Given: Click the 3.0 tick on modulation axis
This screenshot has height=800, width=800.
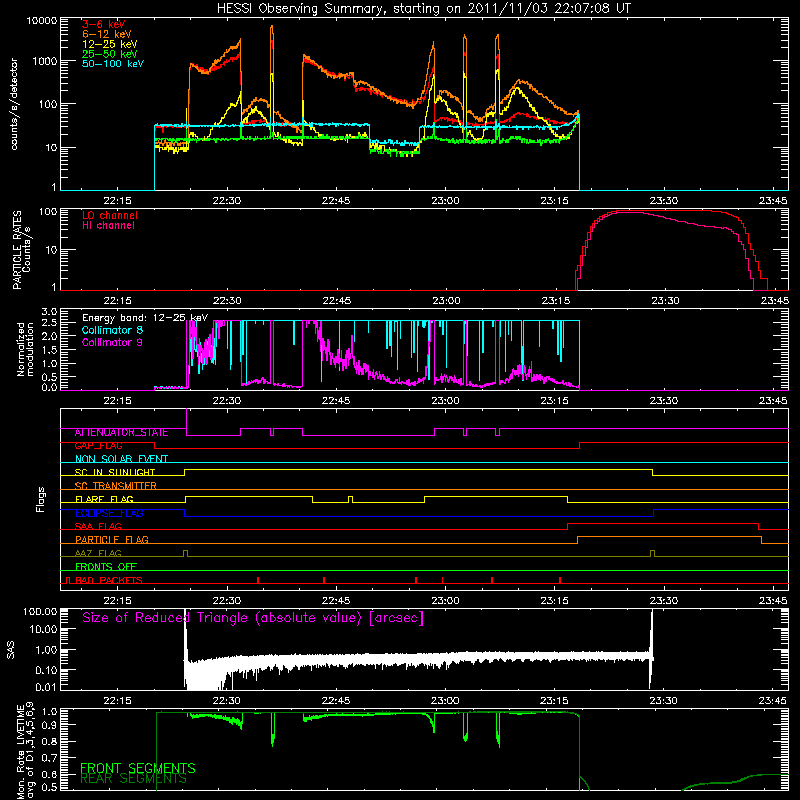Looking at the screenshot, I should click(49, 312).
